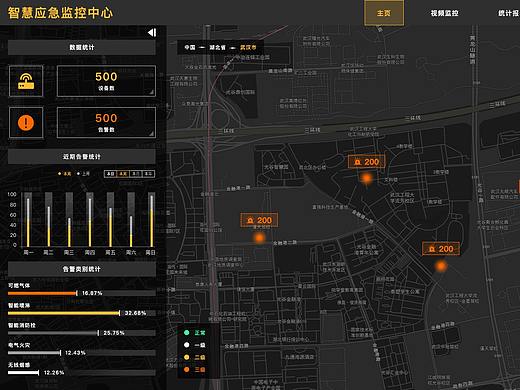
Task: Click the 周日 bar in chart
Action: (x=152, y=220)
